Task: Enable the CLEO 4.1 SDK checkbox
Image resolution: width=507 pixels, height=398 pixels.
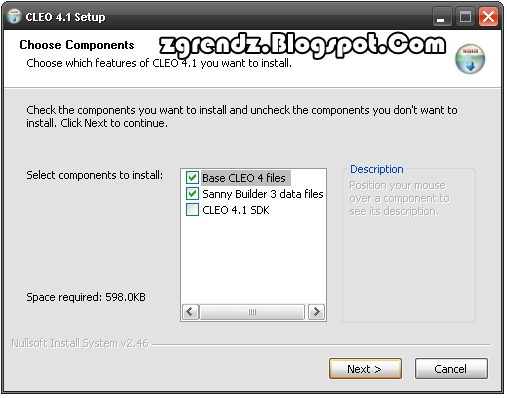Action: pos(192,210)
